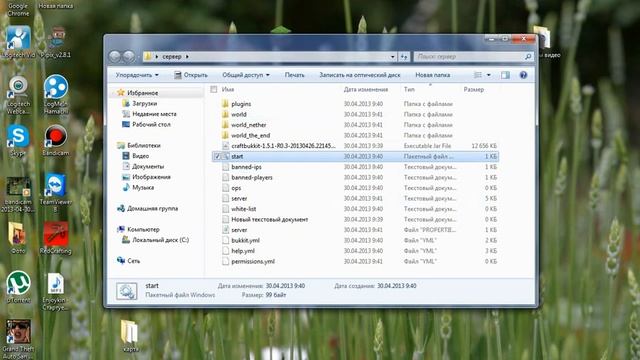Click the Forward navigation arrow in Explorer
This screenshot has width=640, height=360.
click(x=129, y=56)
